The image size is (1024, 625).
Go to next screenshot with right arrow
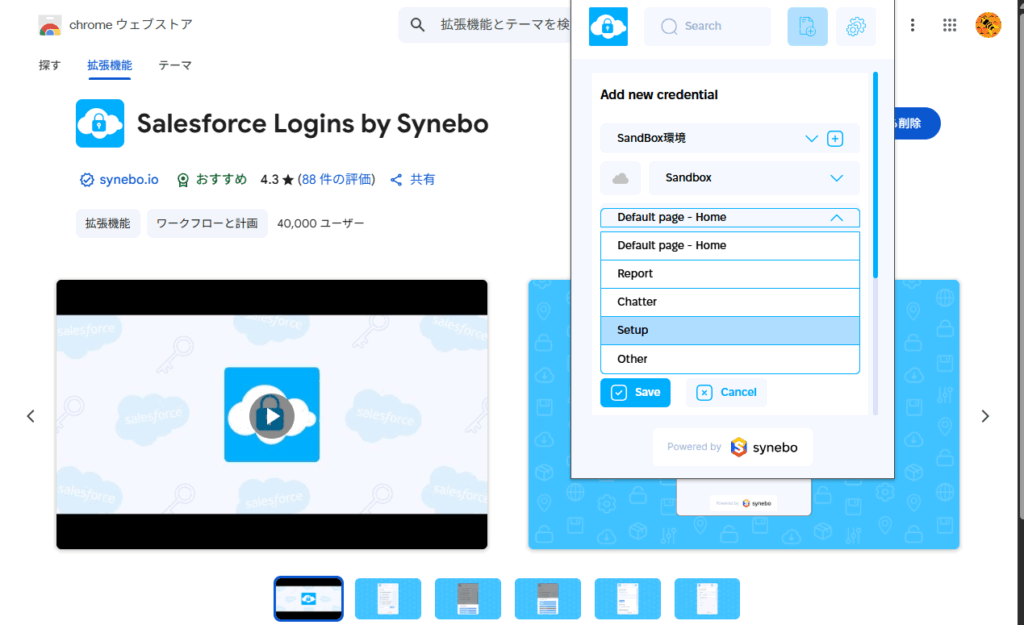tap(985, 416)
